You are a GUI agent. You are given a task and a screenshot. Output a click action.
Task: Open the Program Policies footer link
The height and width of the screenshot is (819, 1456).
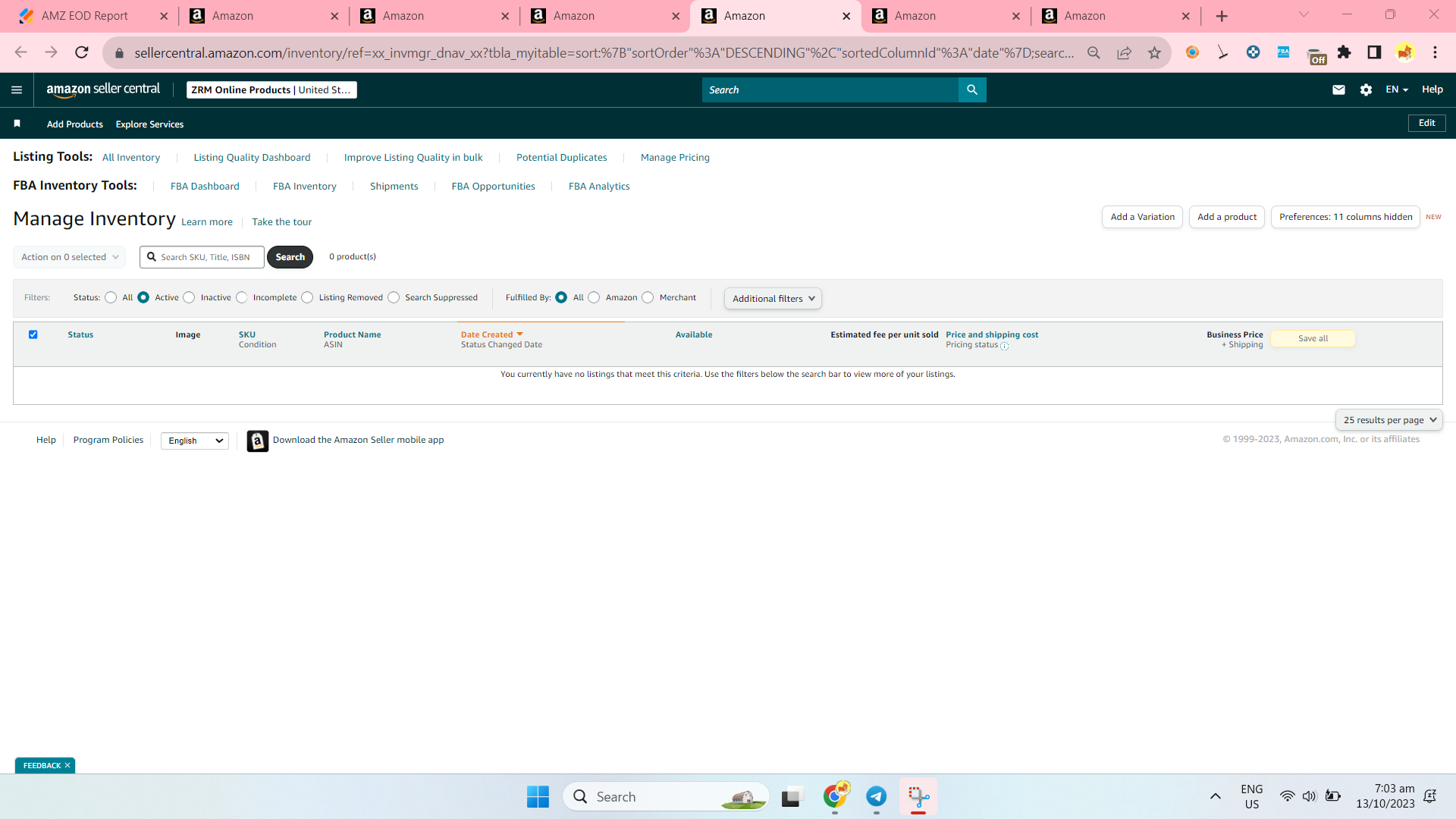tap(108, 440)
